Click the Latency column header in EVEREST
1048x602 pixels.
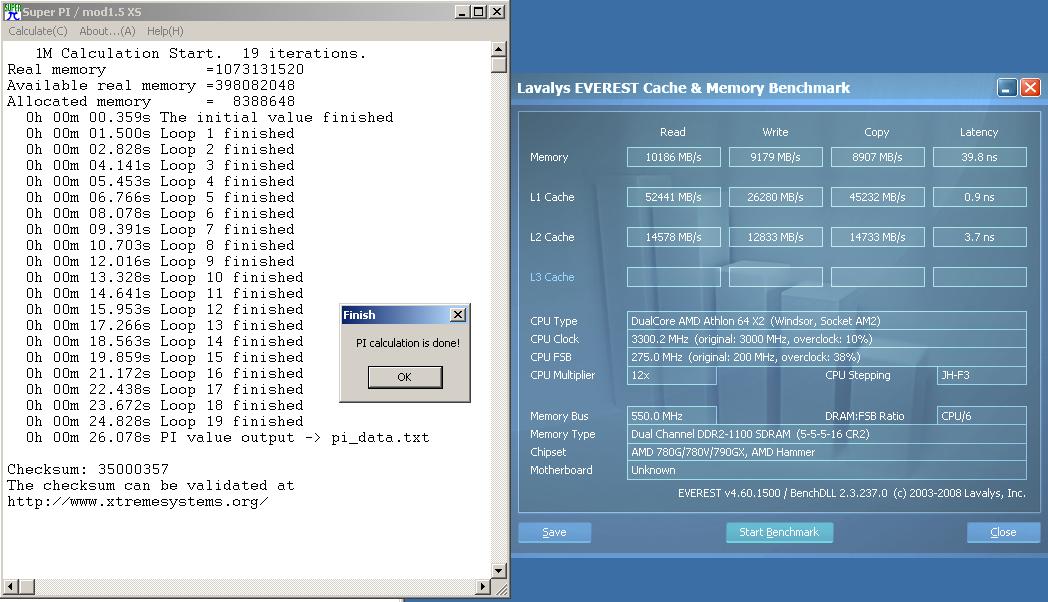(x=979, y=132)
